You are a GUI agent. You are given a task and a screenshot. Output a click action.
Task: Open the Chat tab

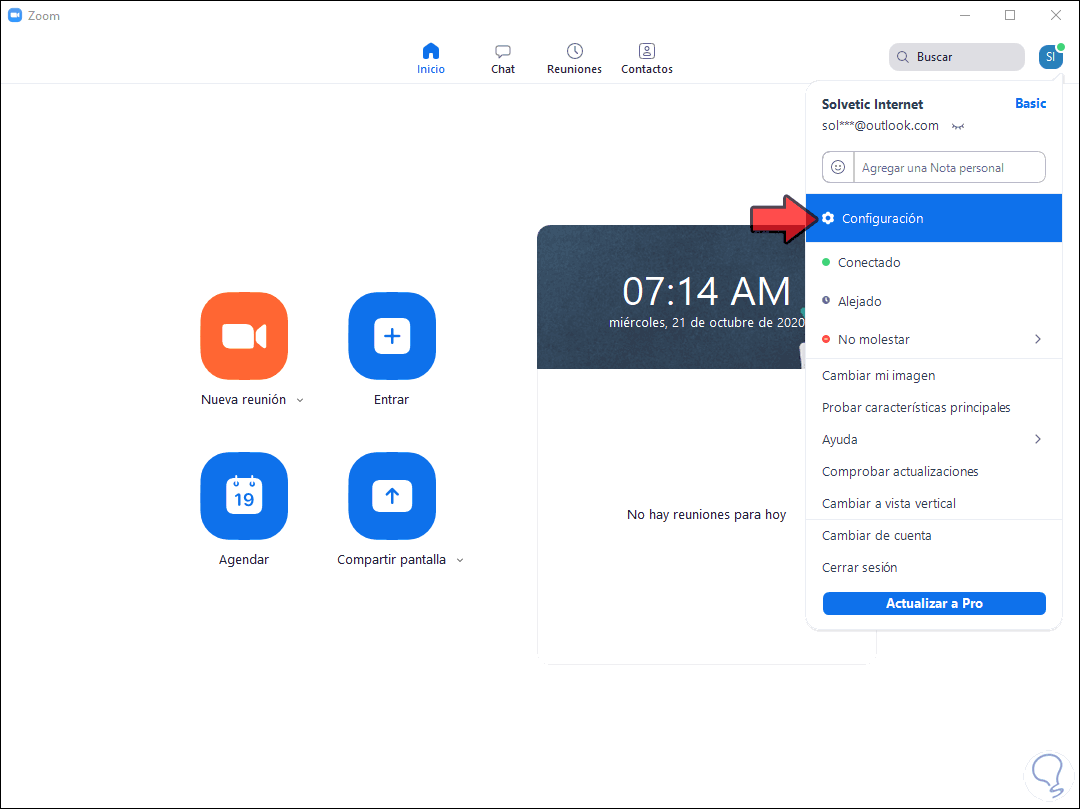503,59
